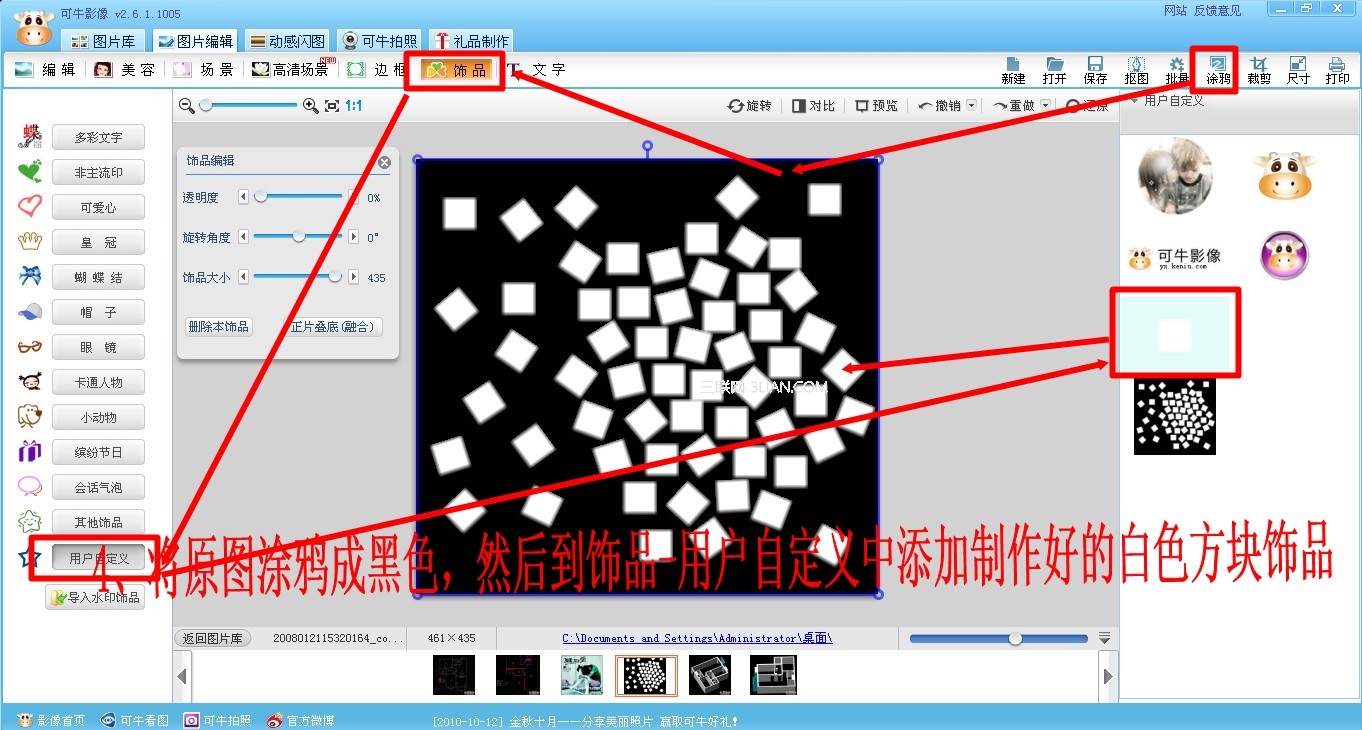Switch to the 礼品制作 tab

471,41
